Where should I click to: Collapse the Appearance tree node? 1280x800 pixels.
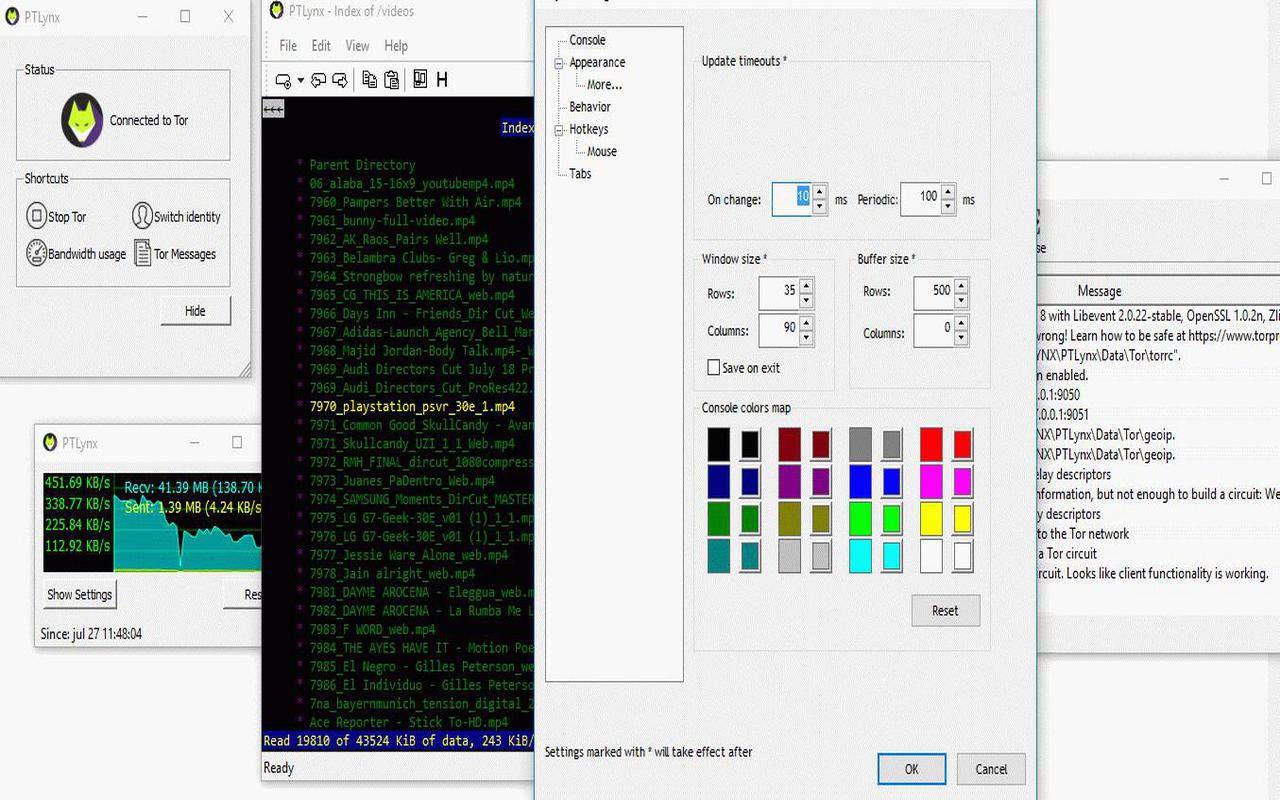[559, 62]
